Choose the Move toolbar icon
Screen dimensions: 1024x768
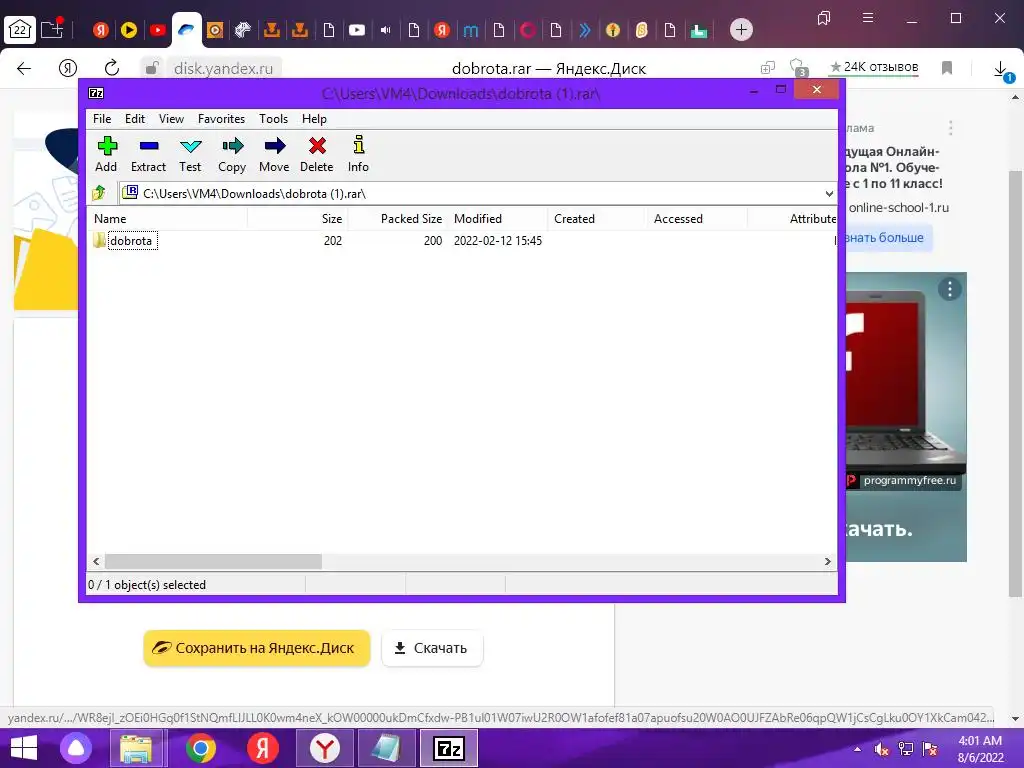pyautogui.click(x=274, y=154)
